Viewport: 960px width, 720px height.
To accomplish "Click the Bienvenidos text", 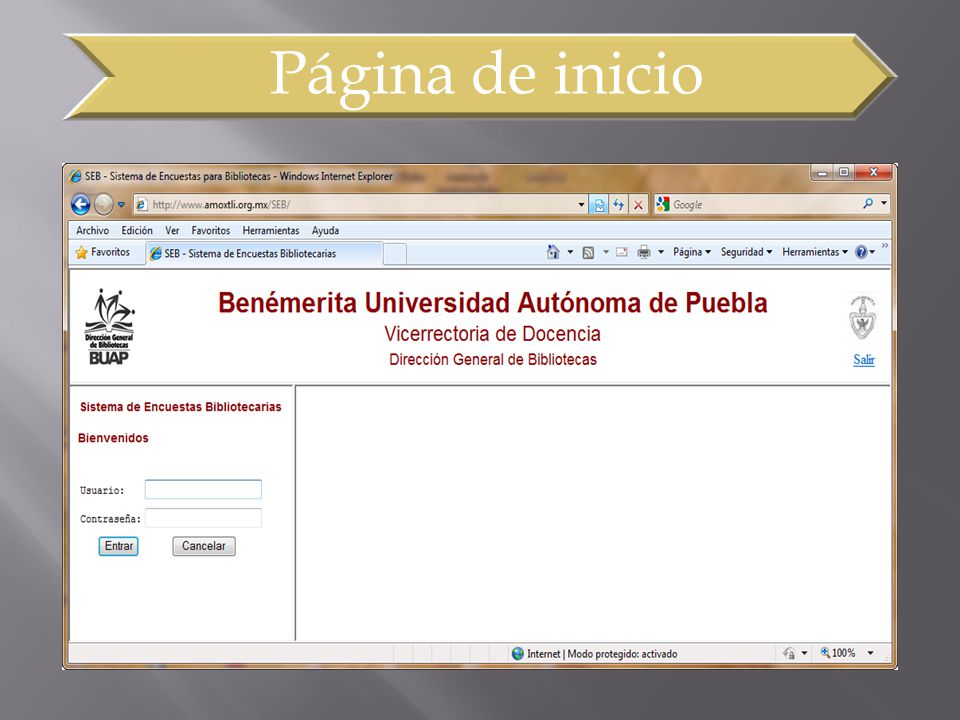I will (113, 438).
